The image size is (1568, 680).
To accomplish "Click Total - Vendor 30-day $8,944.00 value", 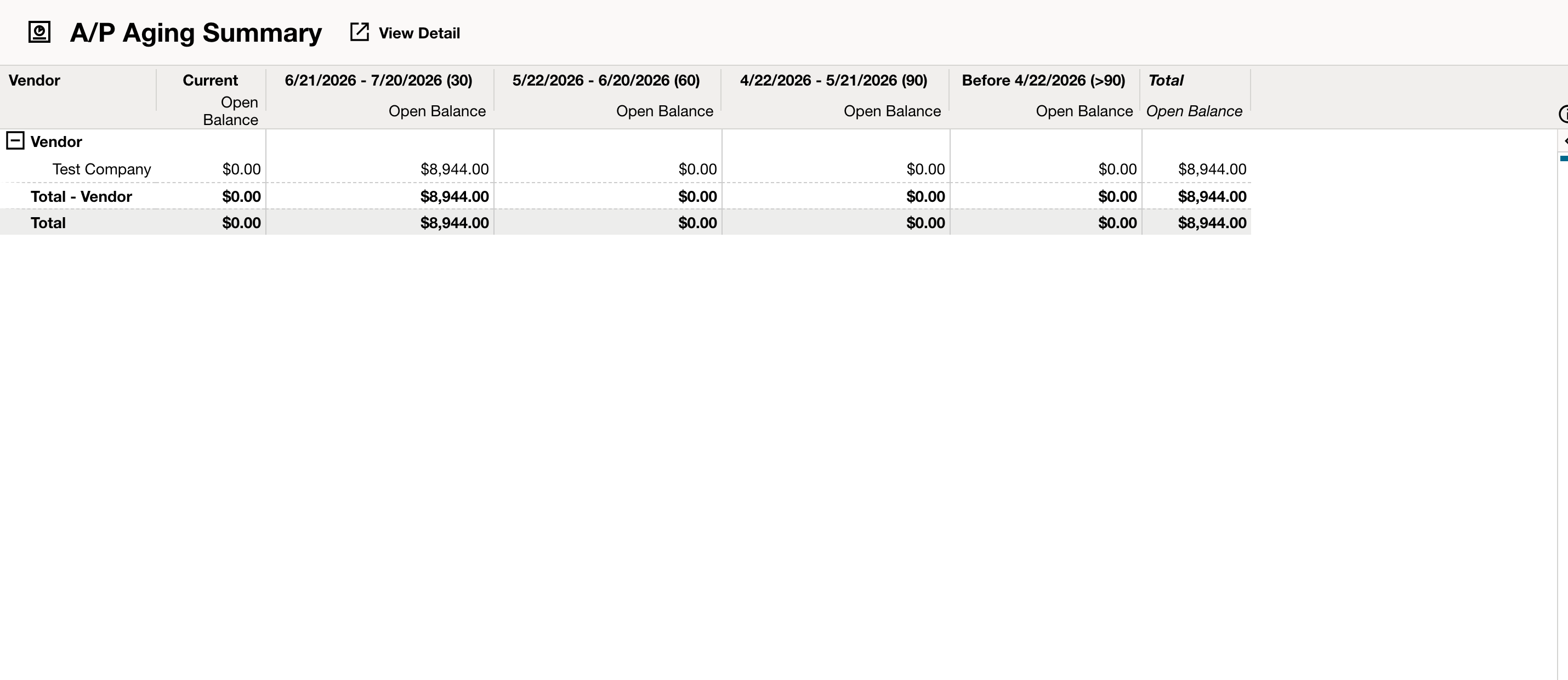I will click(x=455, y=197).
